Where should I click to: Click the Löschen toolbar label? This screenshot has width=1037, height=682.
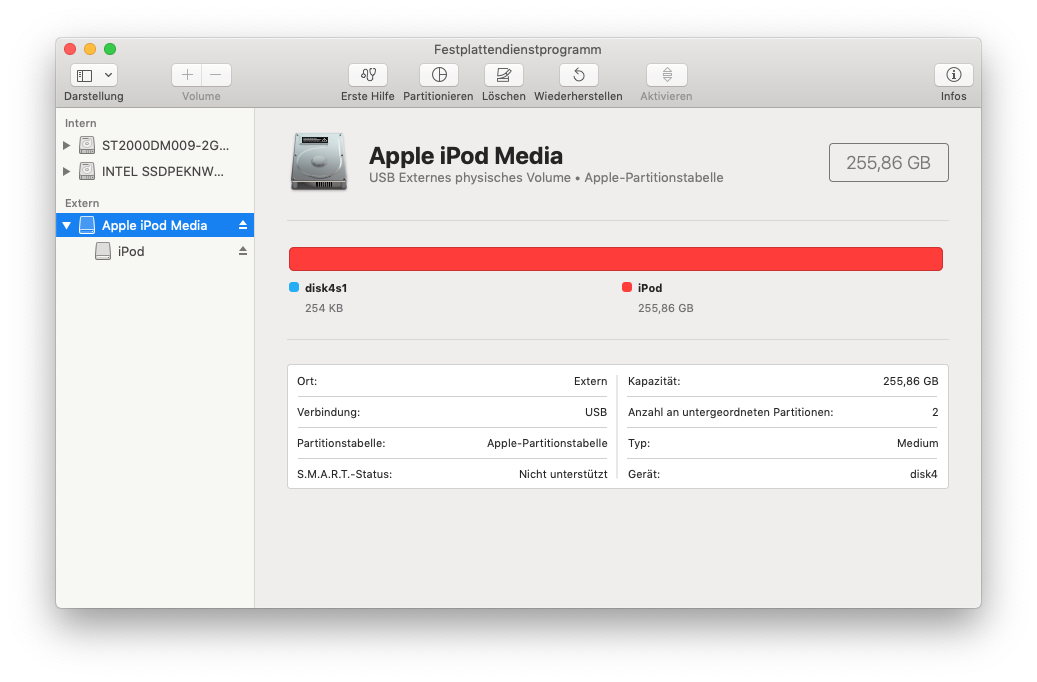point(504,96)
